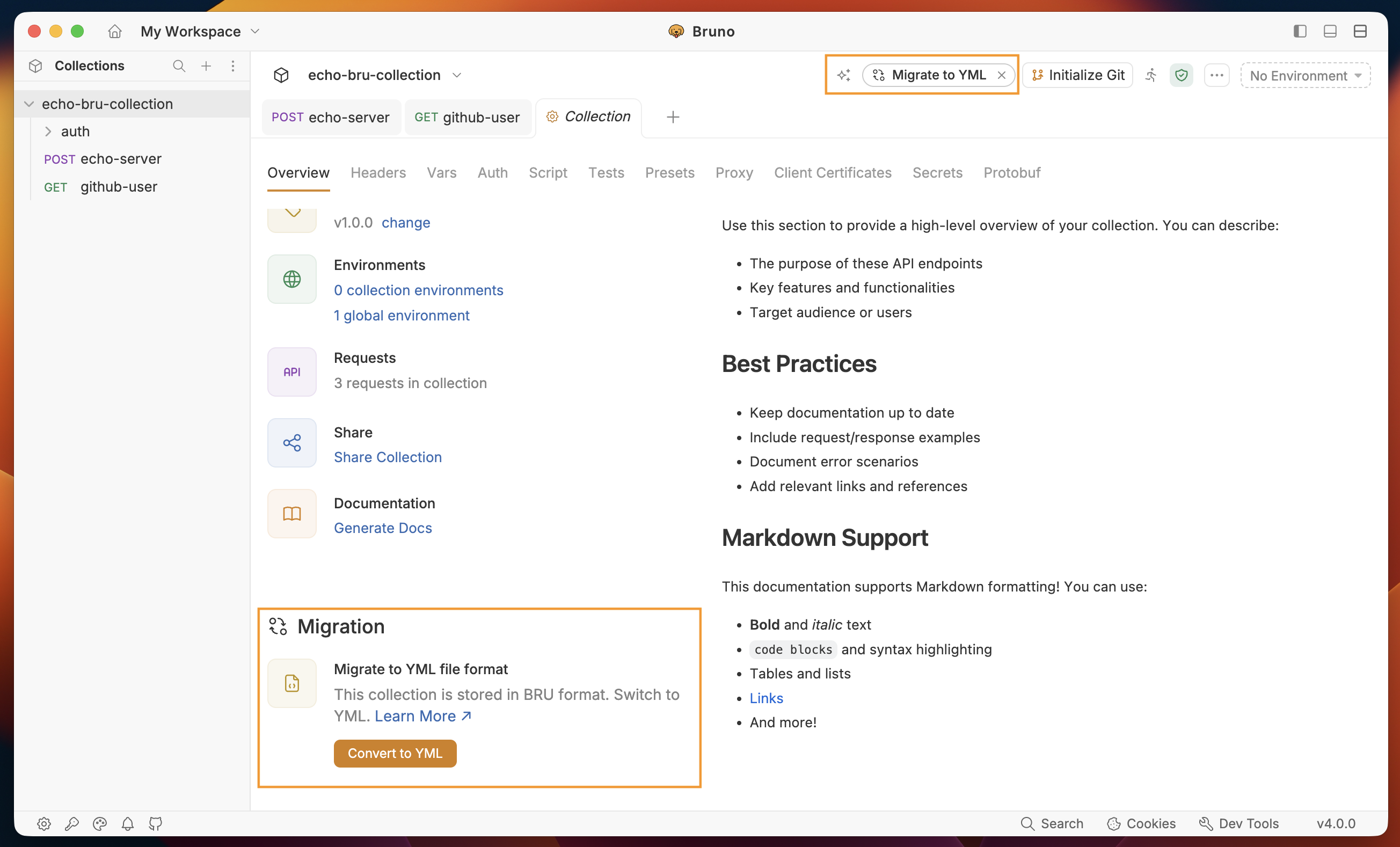1400x847 pixels.
Task: Click the Generate Docs link
Action: [383, 528]
